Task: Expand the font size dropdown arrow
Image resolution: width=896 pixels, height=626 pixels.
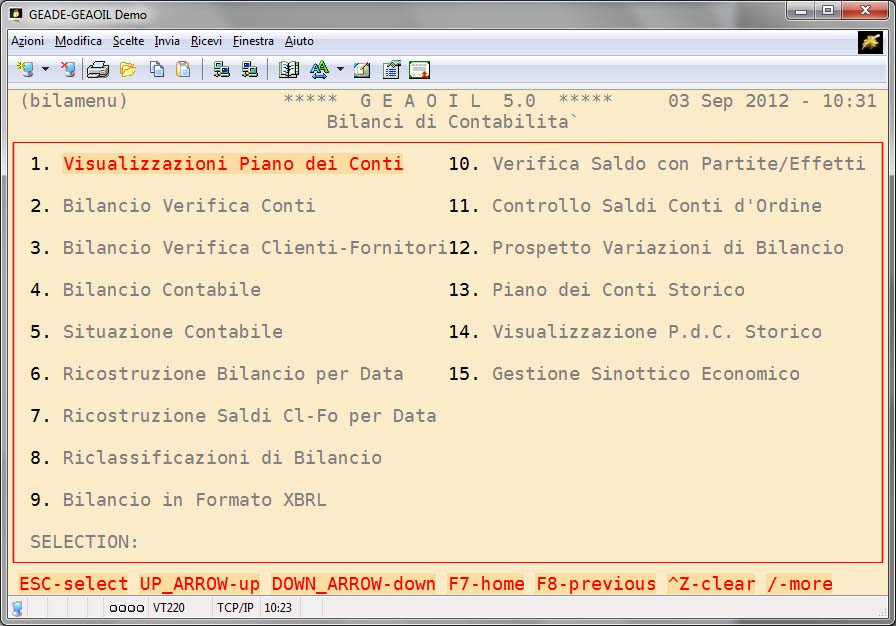Action: pos(340,69)
